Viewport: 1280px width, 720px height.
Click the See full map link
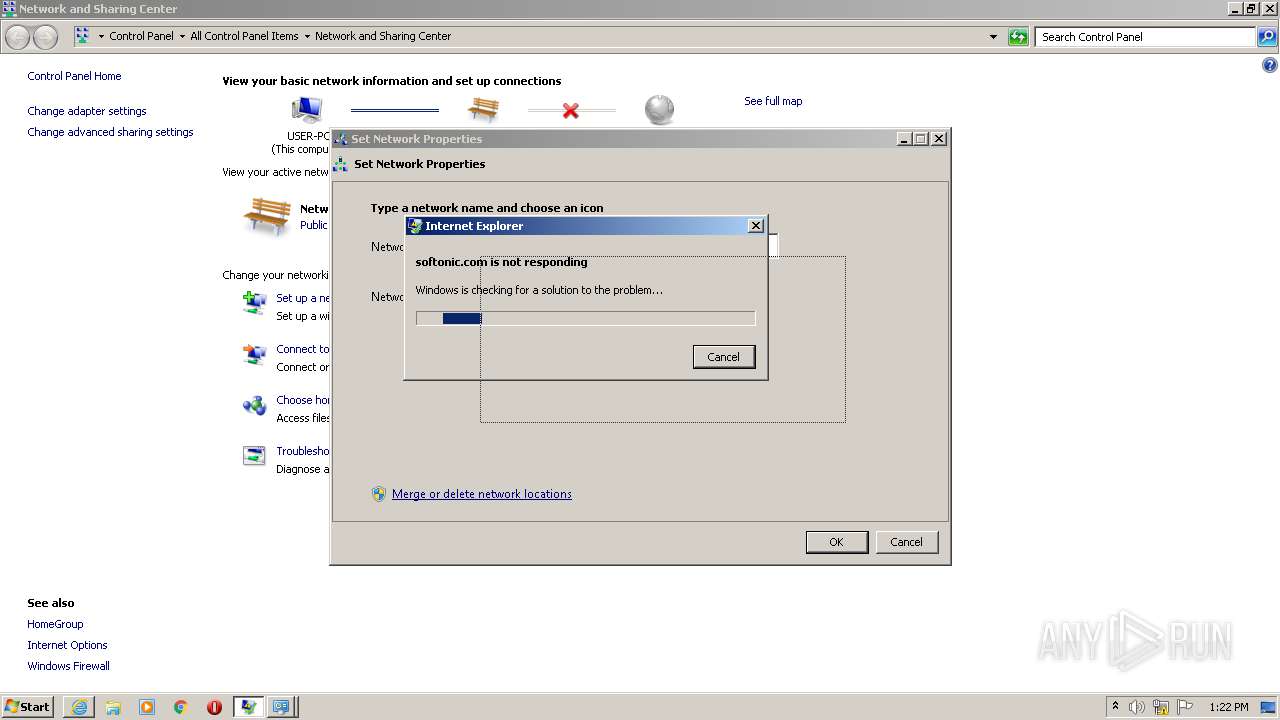click(x=773, y=101)
